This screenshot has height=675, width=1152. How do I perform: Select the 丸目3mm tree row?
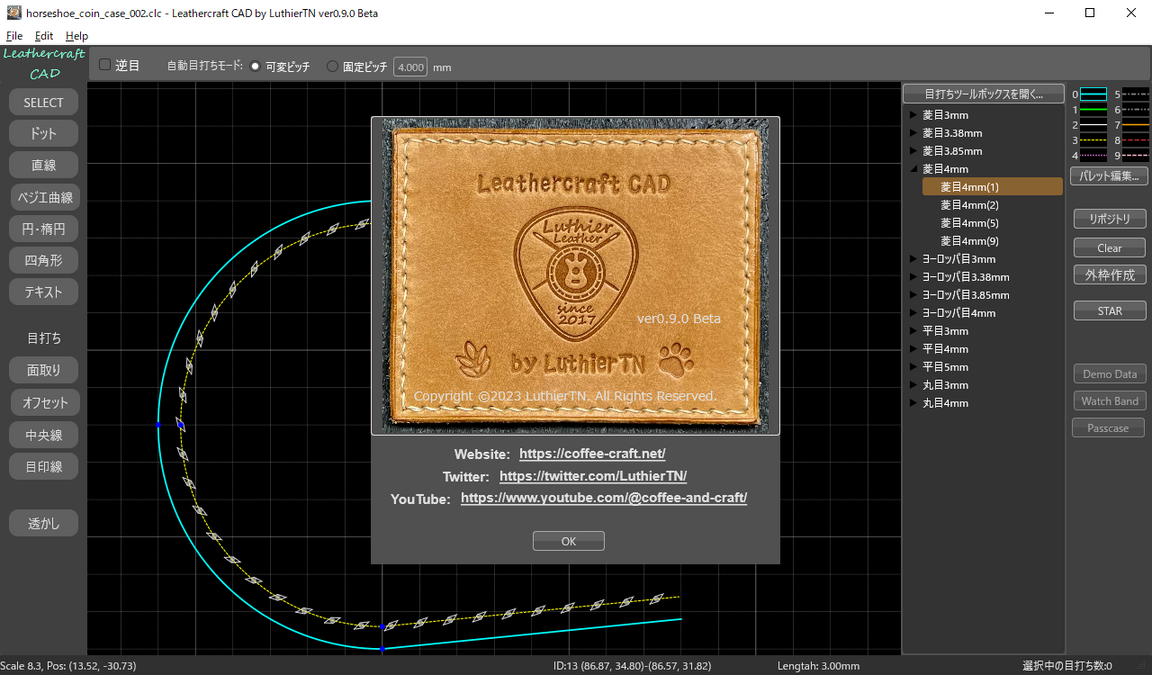[x=946, y=385]
